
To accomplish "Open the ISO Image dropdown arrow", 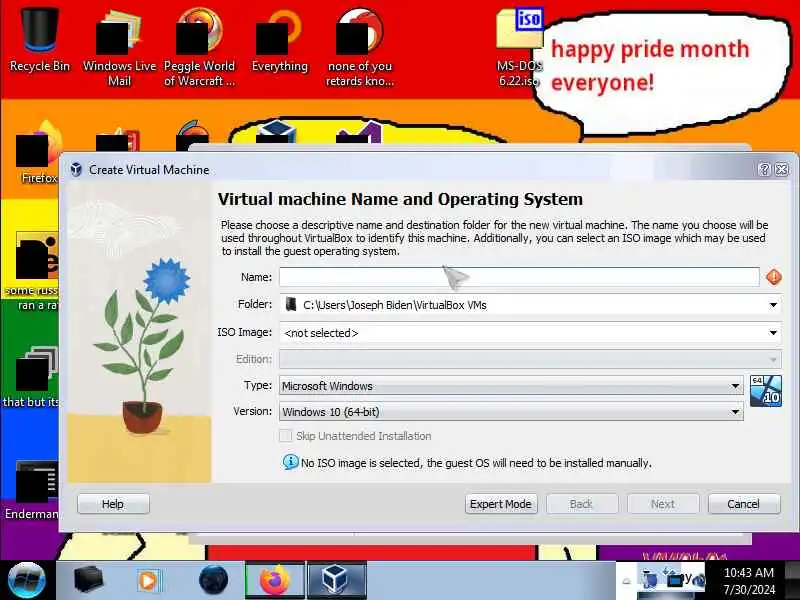I will tap(773, 333).
